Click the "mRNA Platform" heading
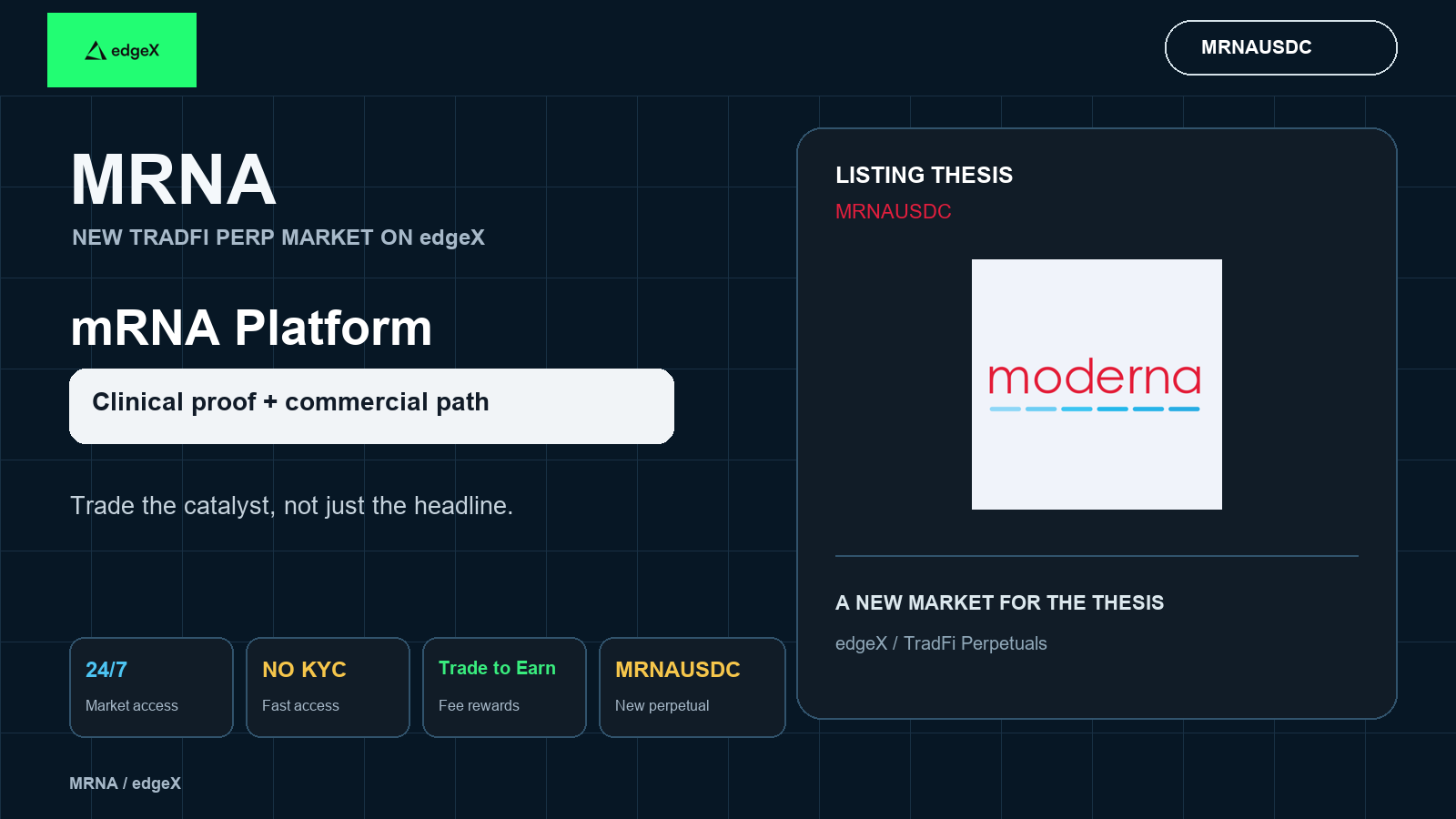 pyautogui.click(x=251, y=328)
